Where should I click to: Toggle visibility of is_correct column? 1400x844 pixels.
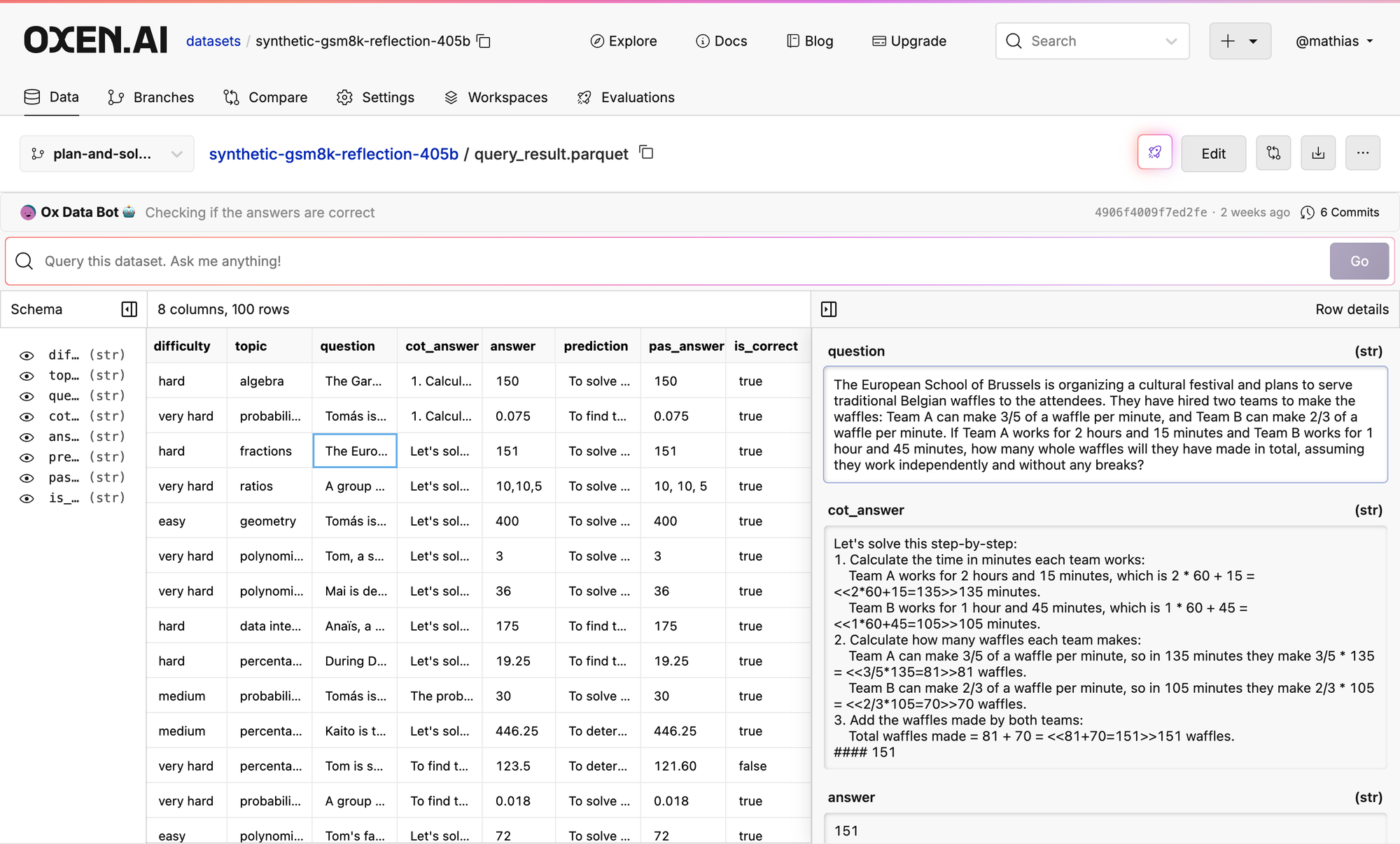[27, 498]
